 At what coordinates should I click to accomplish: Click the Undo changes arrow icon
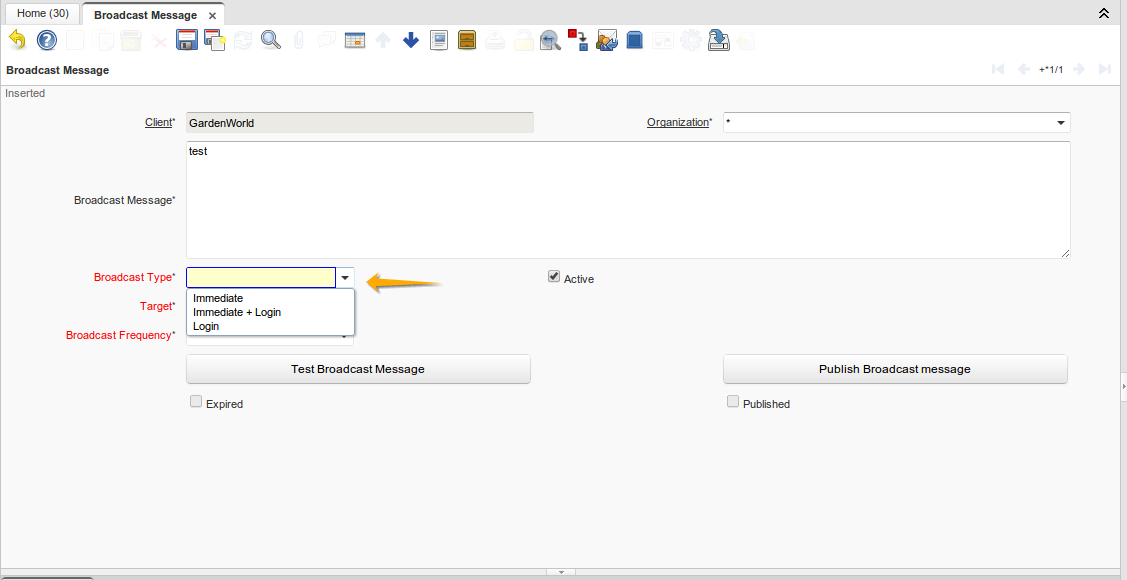click(17, 40)
